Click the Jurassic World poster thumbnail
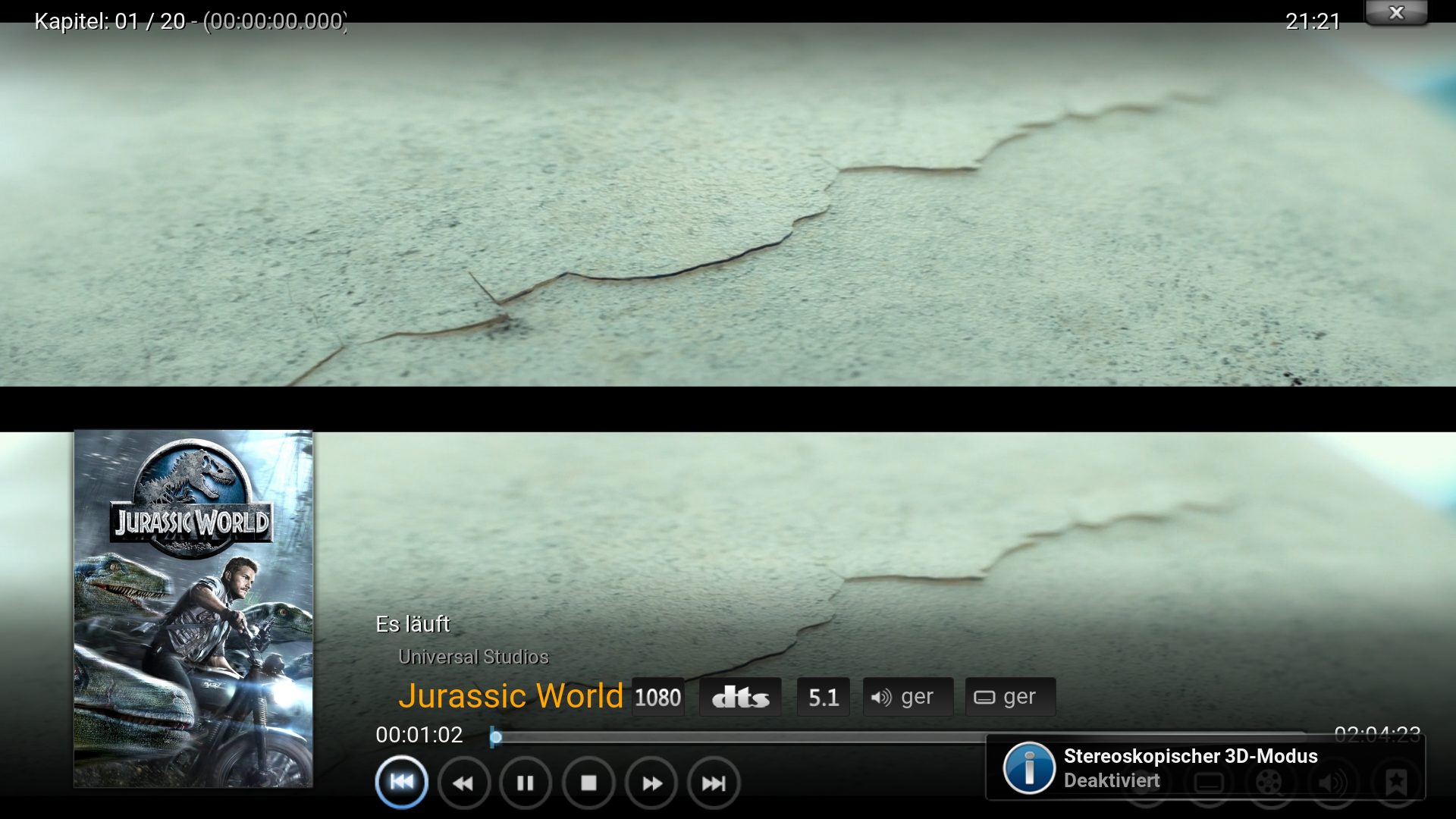The height and width of the screenshot is (819, 1456). pos(193,609)
